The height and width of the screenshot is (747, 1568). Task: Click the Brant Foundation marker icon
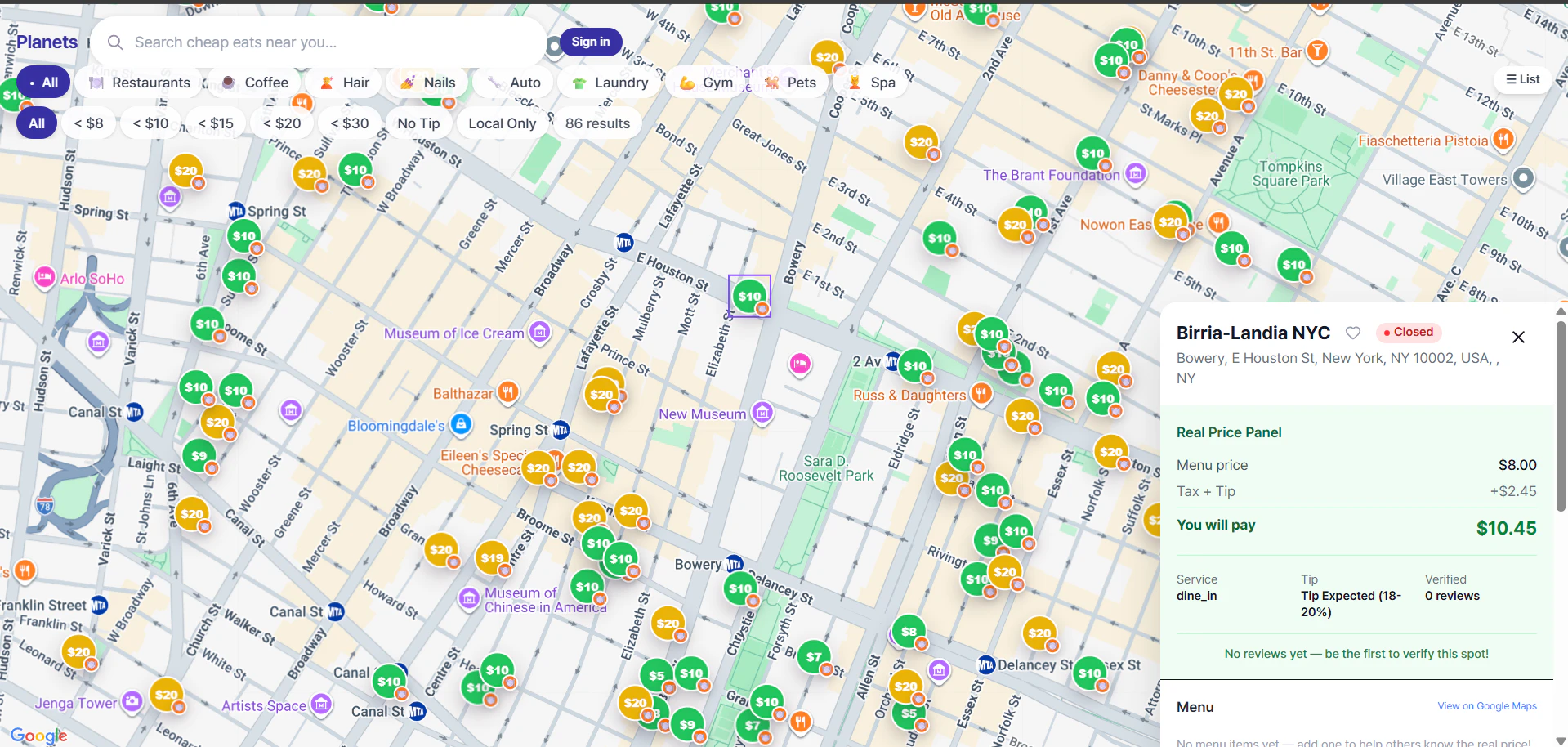click(x=1135, y=173)
